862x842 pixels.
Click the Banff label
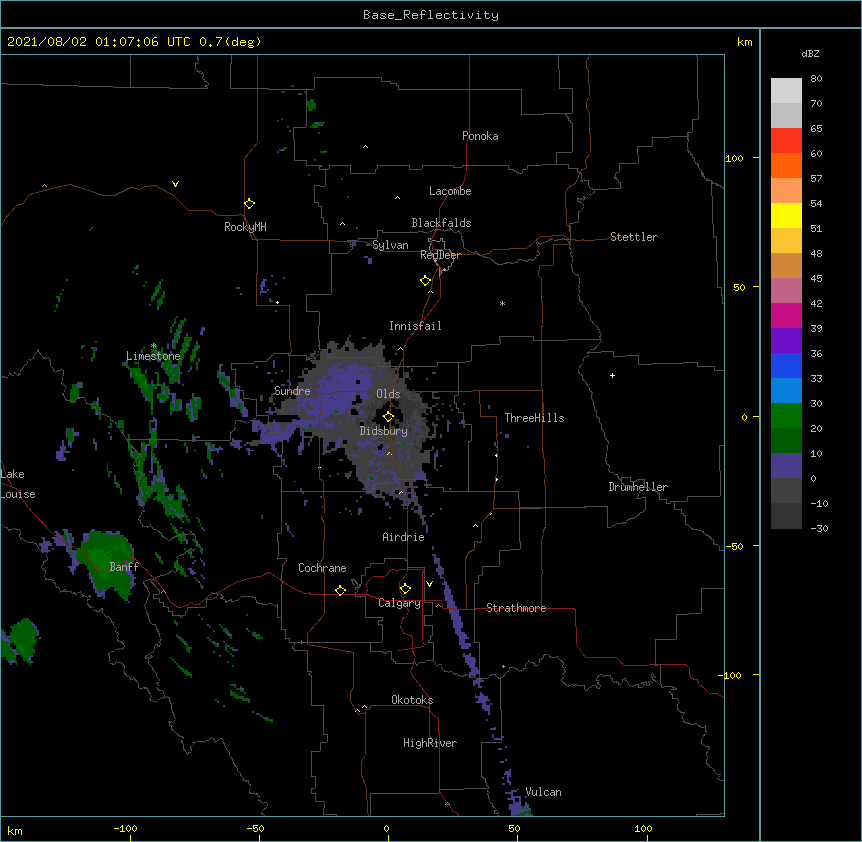click(124, 567)
